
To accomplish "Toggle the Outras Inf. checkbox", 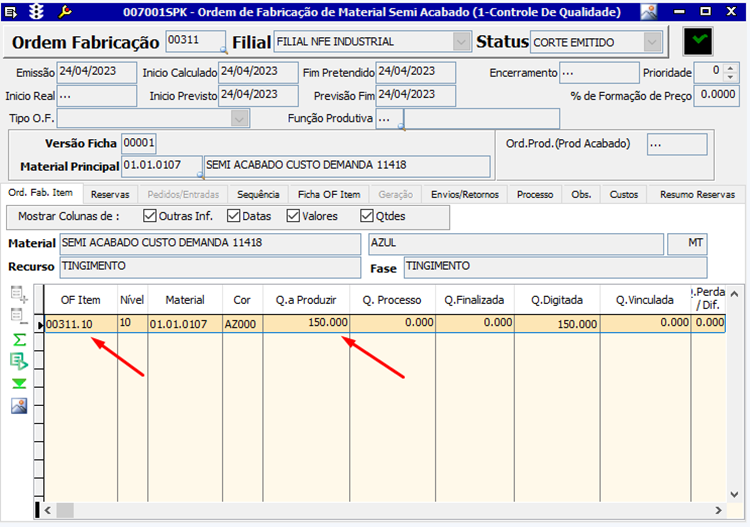I will coord(150,216).
